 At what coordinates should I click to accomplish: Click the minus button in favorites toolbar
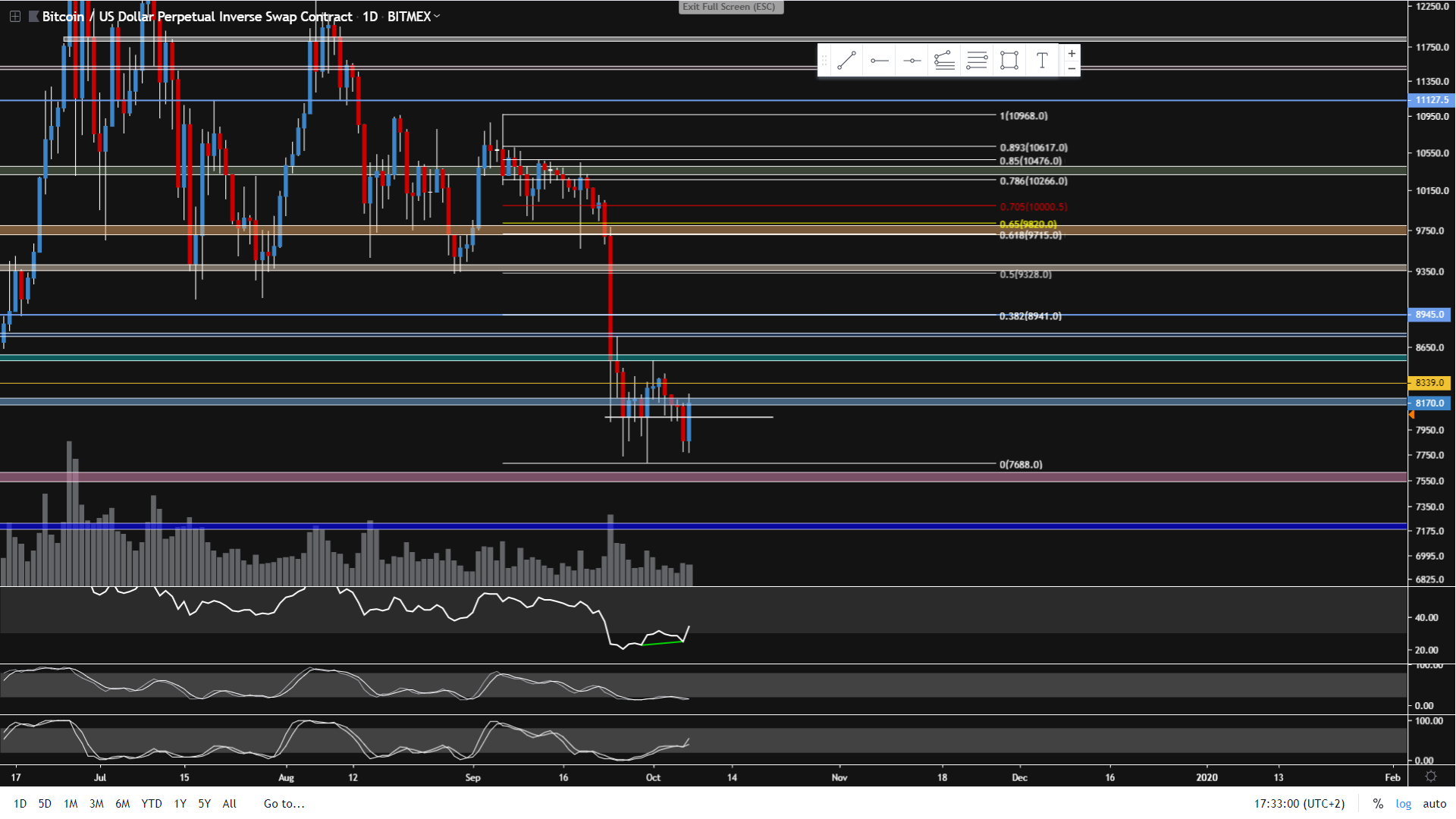point(1072,69)
